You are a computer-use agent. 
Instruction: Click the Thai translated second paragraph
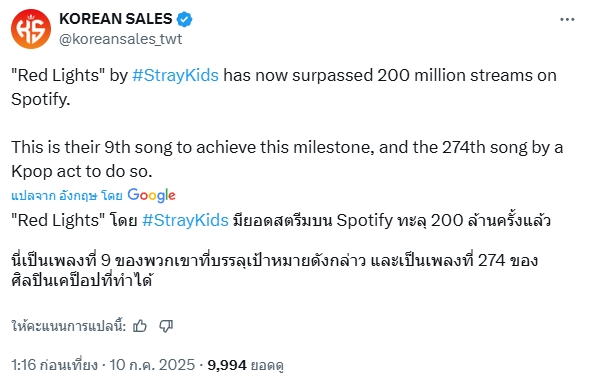(x=274, y=270)
